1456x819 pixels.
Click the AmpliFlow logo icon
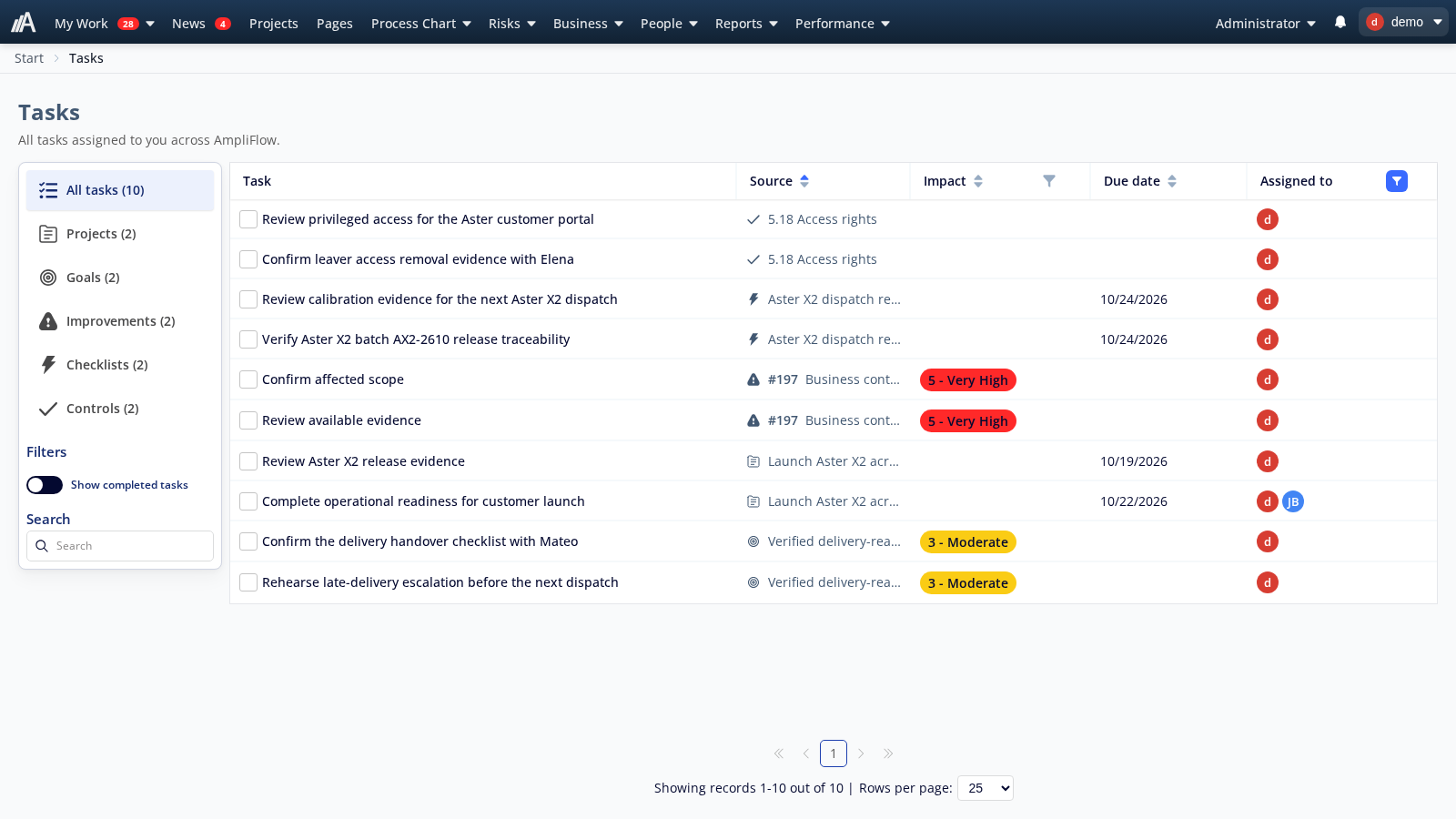[24, 22]
